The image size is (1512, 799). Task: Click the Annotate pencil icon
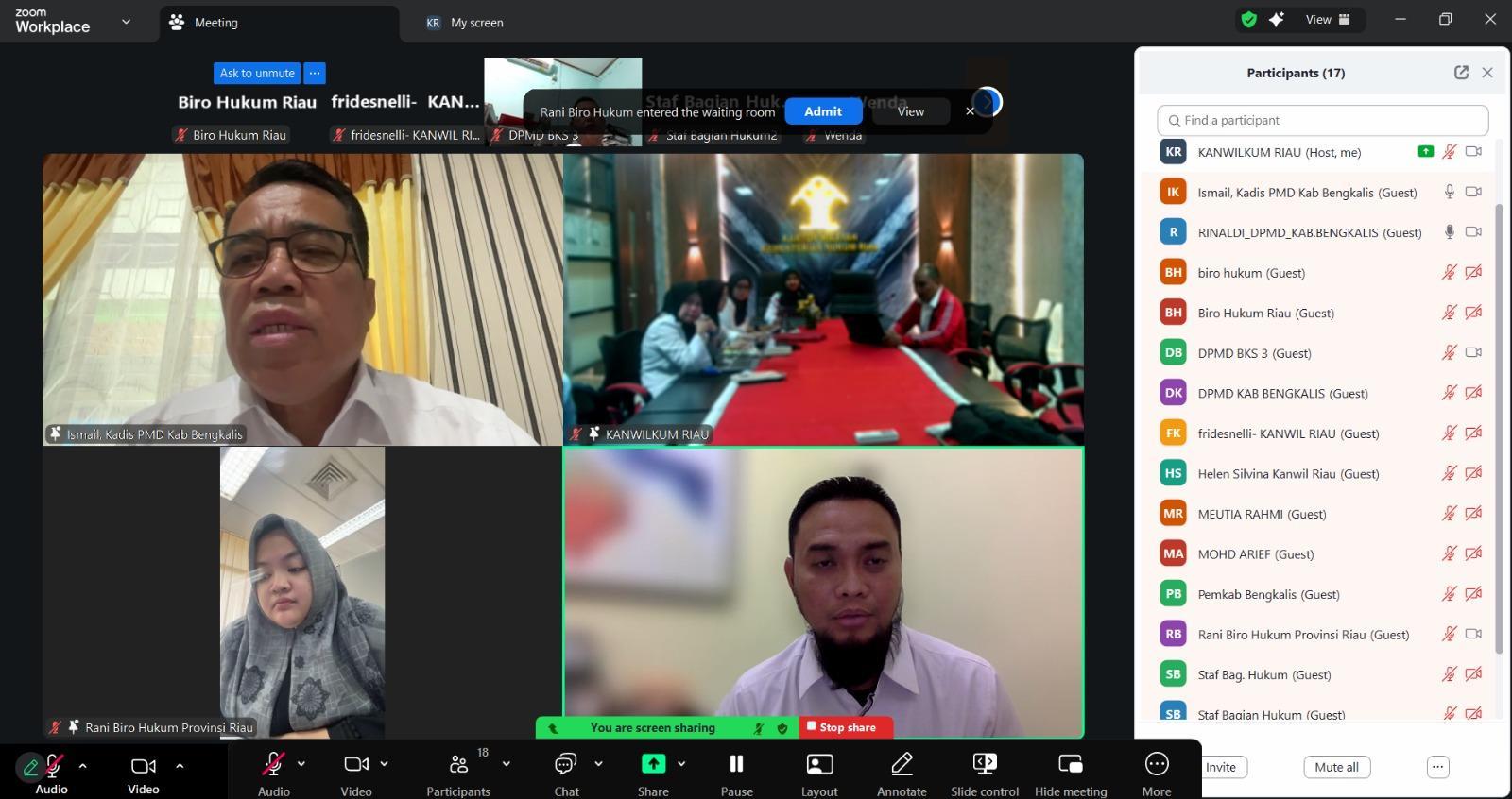pyautogui.click(x=902, y=764)
